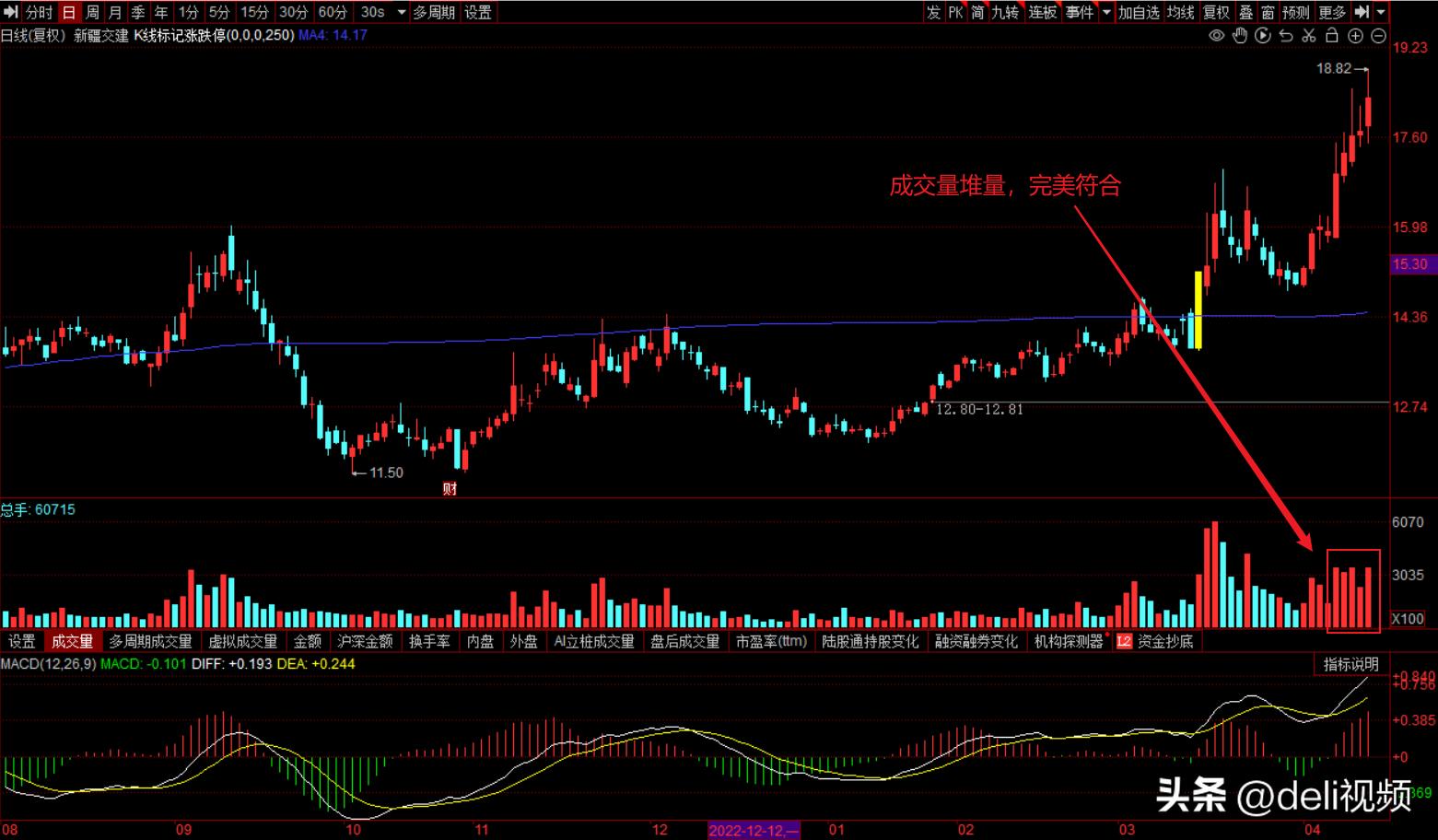Screen dimensions: 1438x840
Task: Open the dropdown arrow next to 30s
Action: 402,12
